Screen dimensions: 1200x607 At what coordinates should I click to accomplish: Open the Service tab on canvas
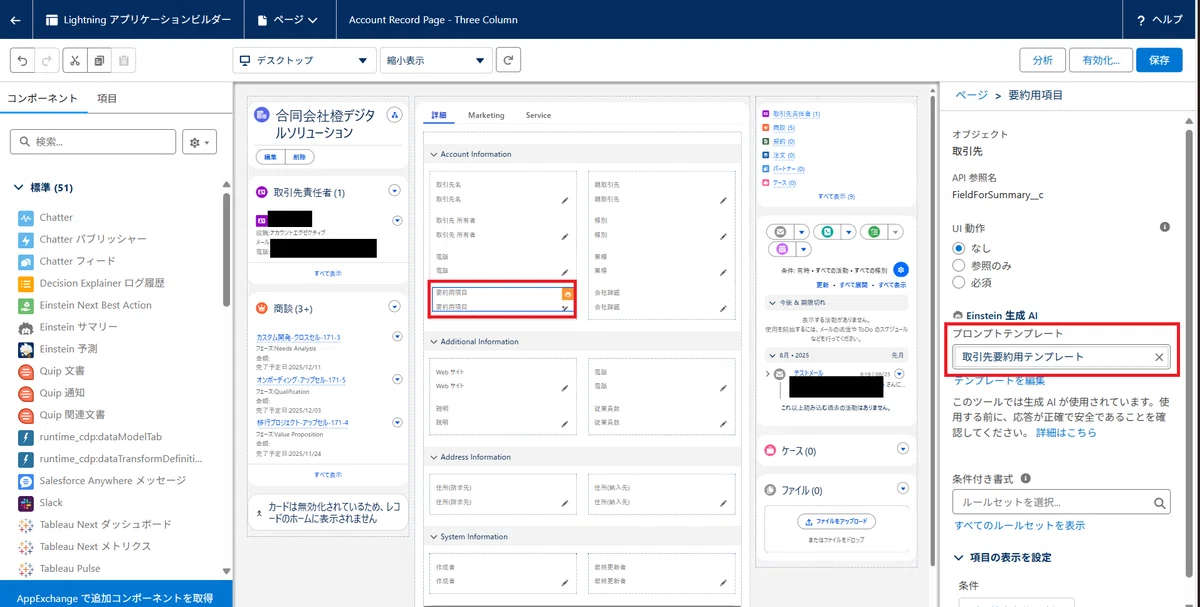point(538,115)
